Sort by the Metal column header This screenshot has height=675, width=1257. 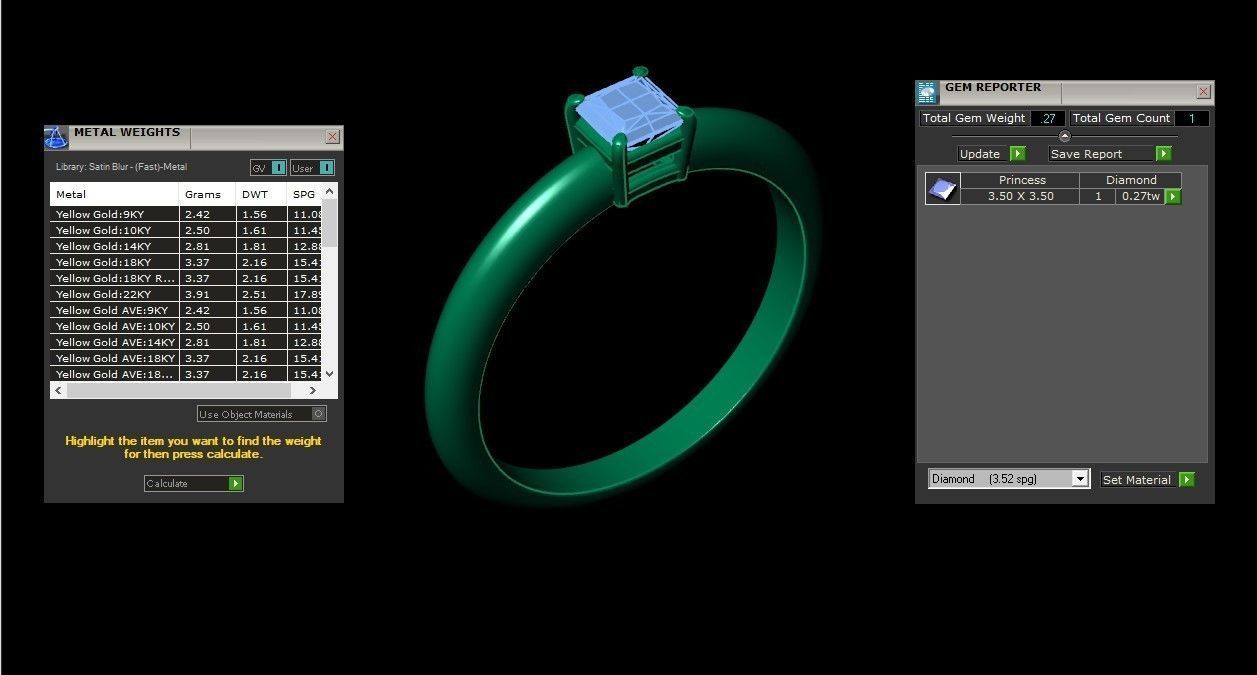[x=115, y=195]
